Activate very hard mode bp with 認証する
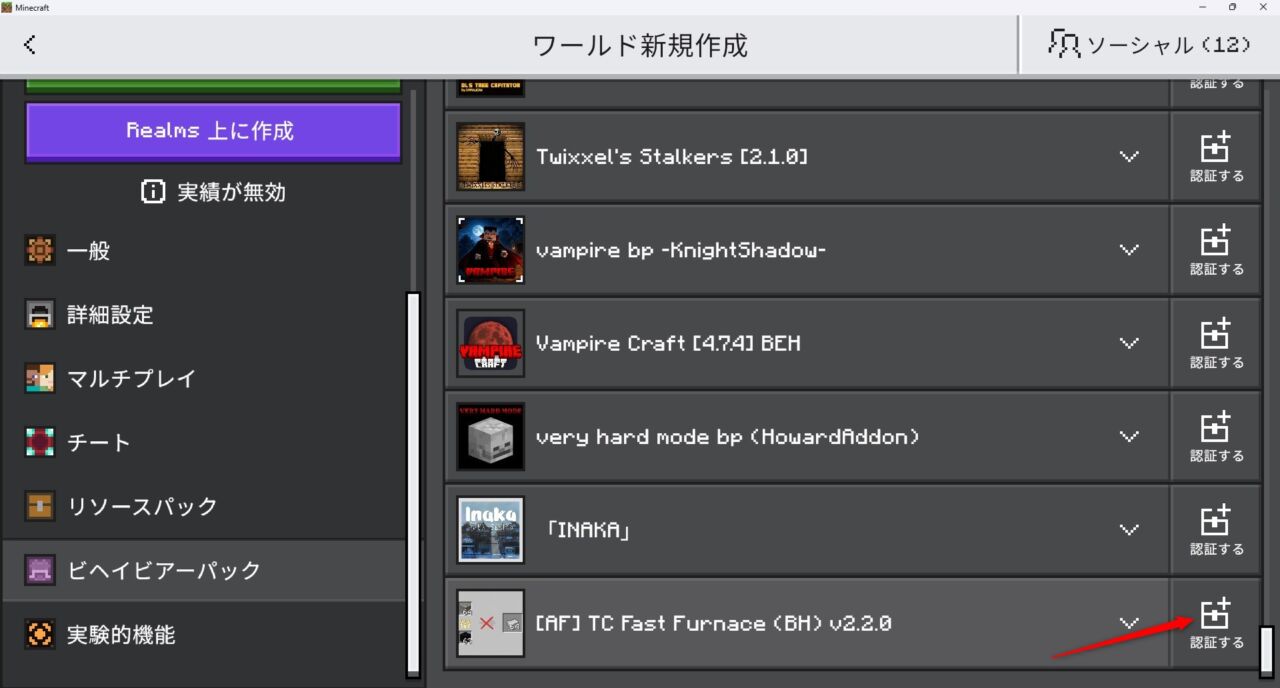The image size is (1280, 688). click(1216, 437)
